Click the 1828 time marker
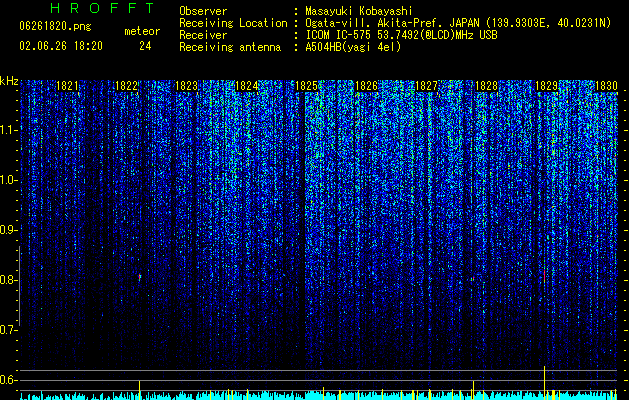Viewport: 629px width, 400px height. [486, 86]
